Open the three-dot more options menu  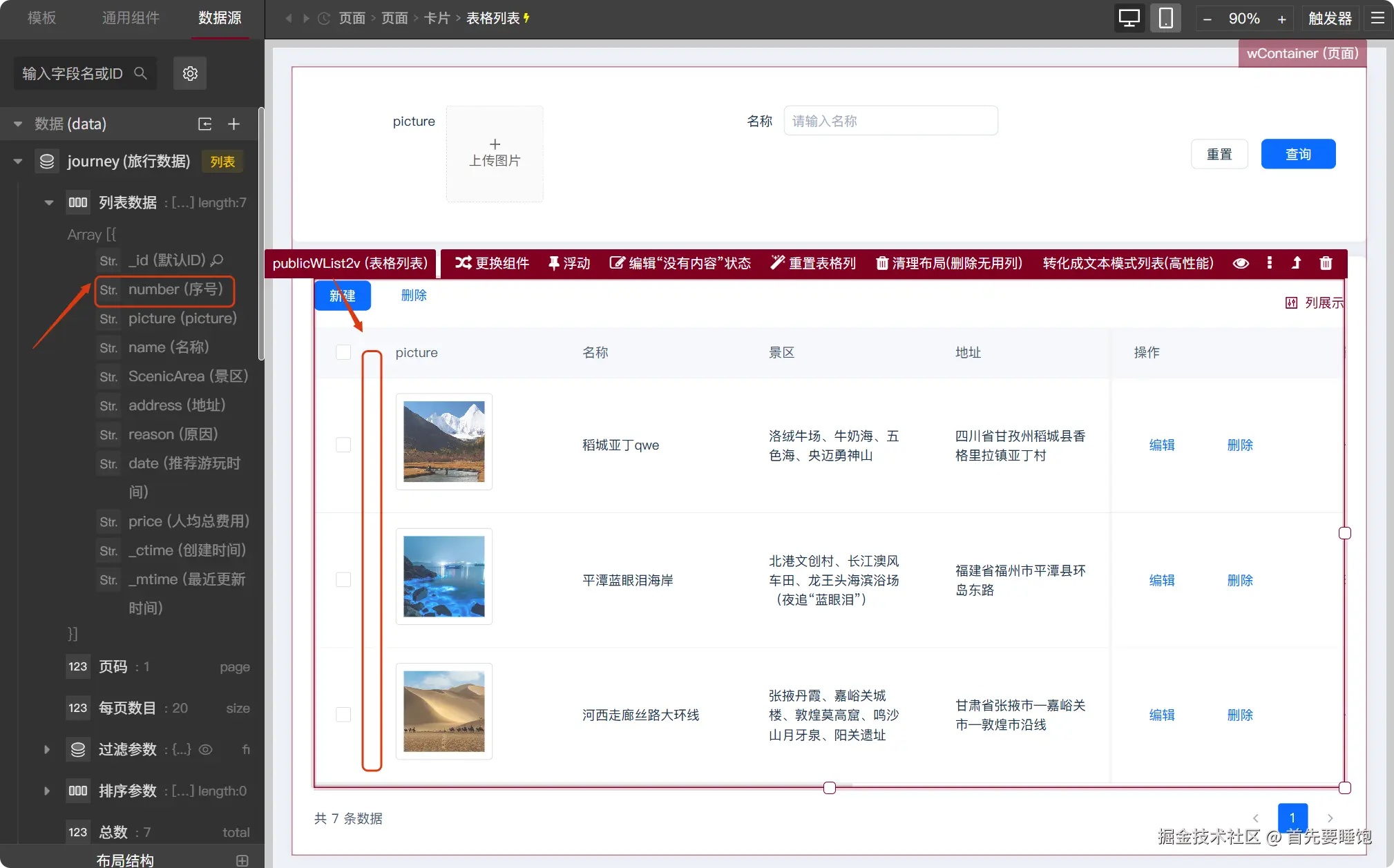(x=1270, y=263)
